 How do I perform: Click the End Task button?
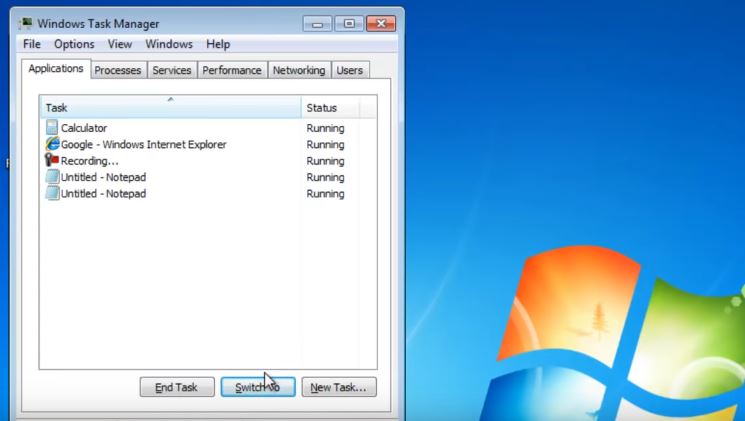click(x=177, y=387)
